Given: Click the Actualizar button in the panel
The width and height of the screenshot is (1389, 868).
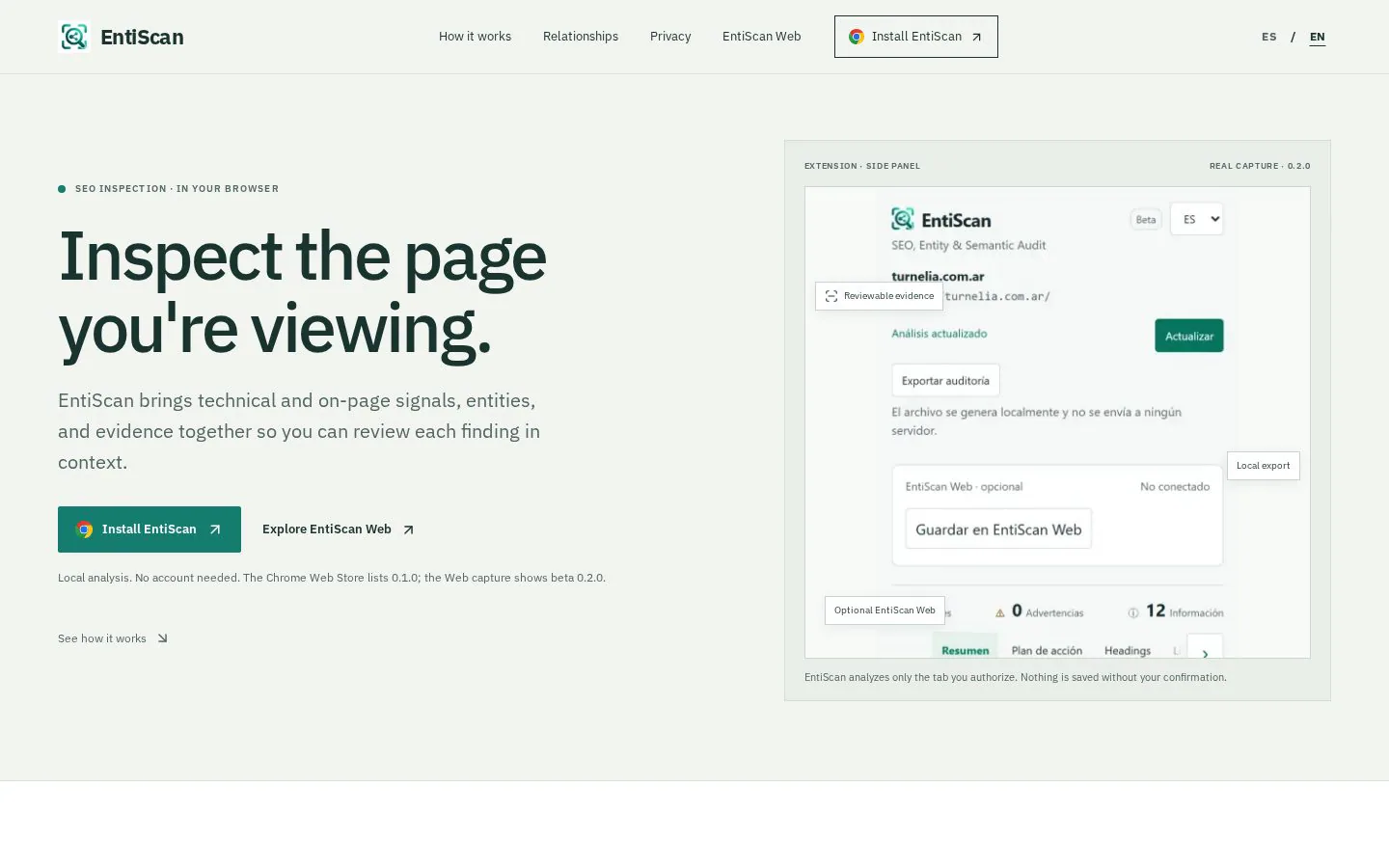Looking at the screenshot, I should pos(1189,336).
